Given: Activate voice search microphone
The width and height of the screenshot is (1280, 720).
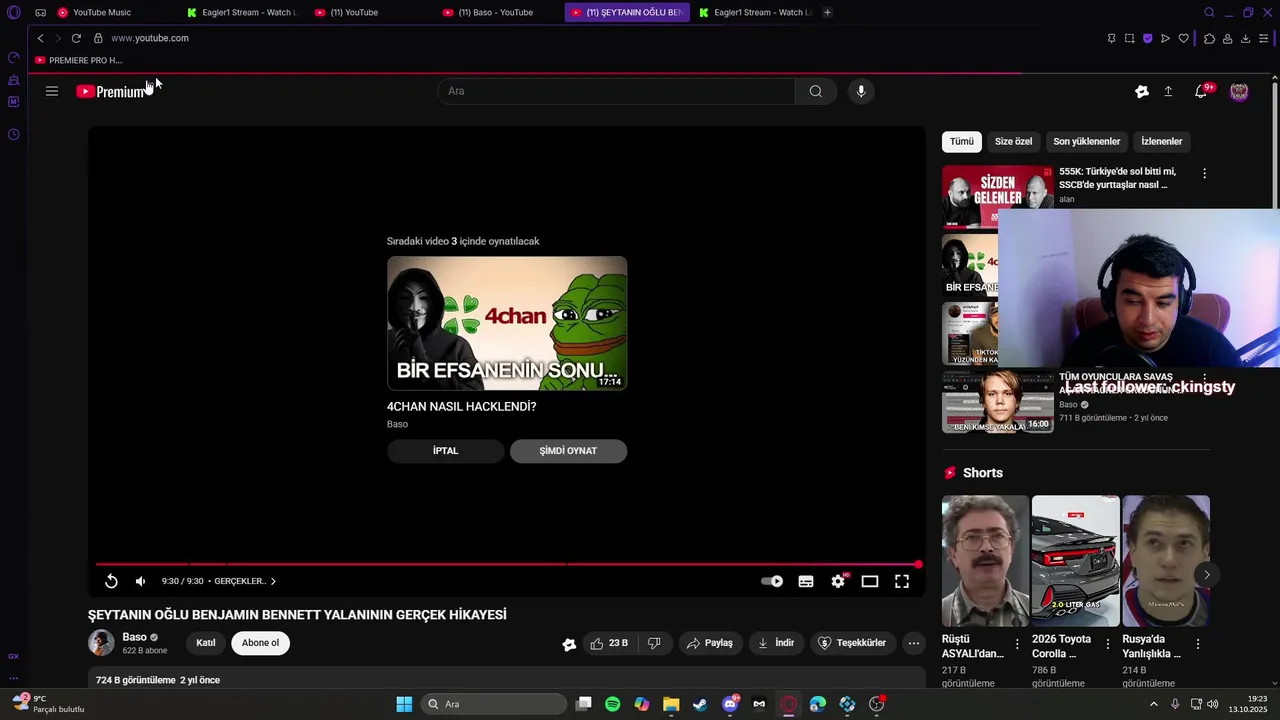Looking at the screenshot, I should point(861,91).
